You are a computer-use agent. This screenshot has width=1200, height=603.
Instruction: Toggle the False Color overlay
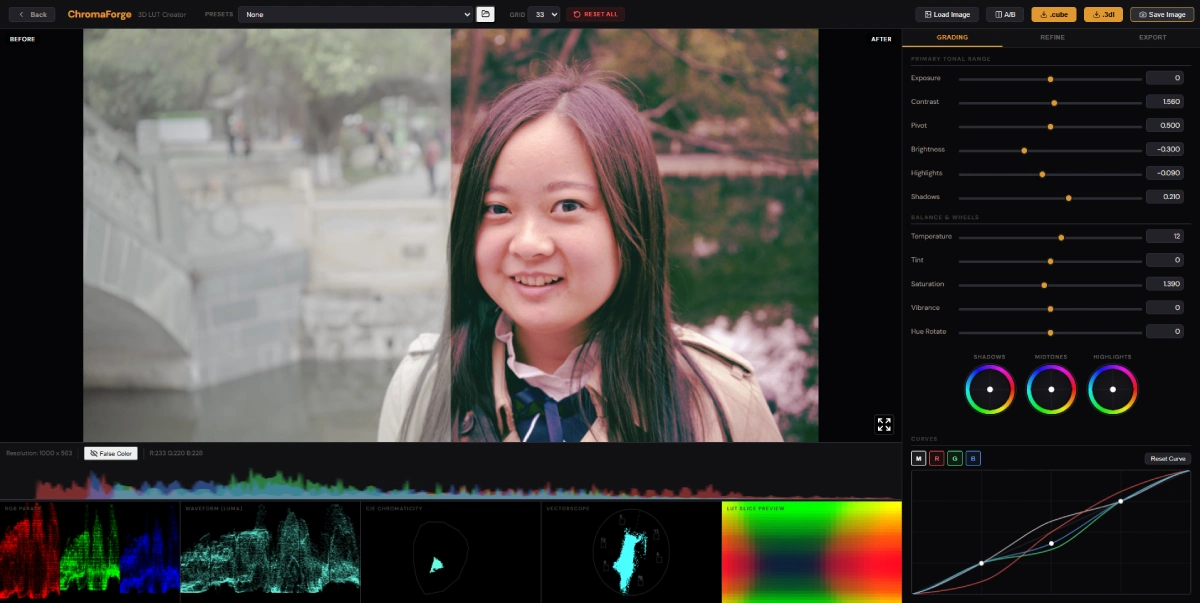pos(110,452)
